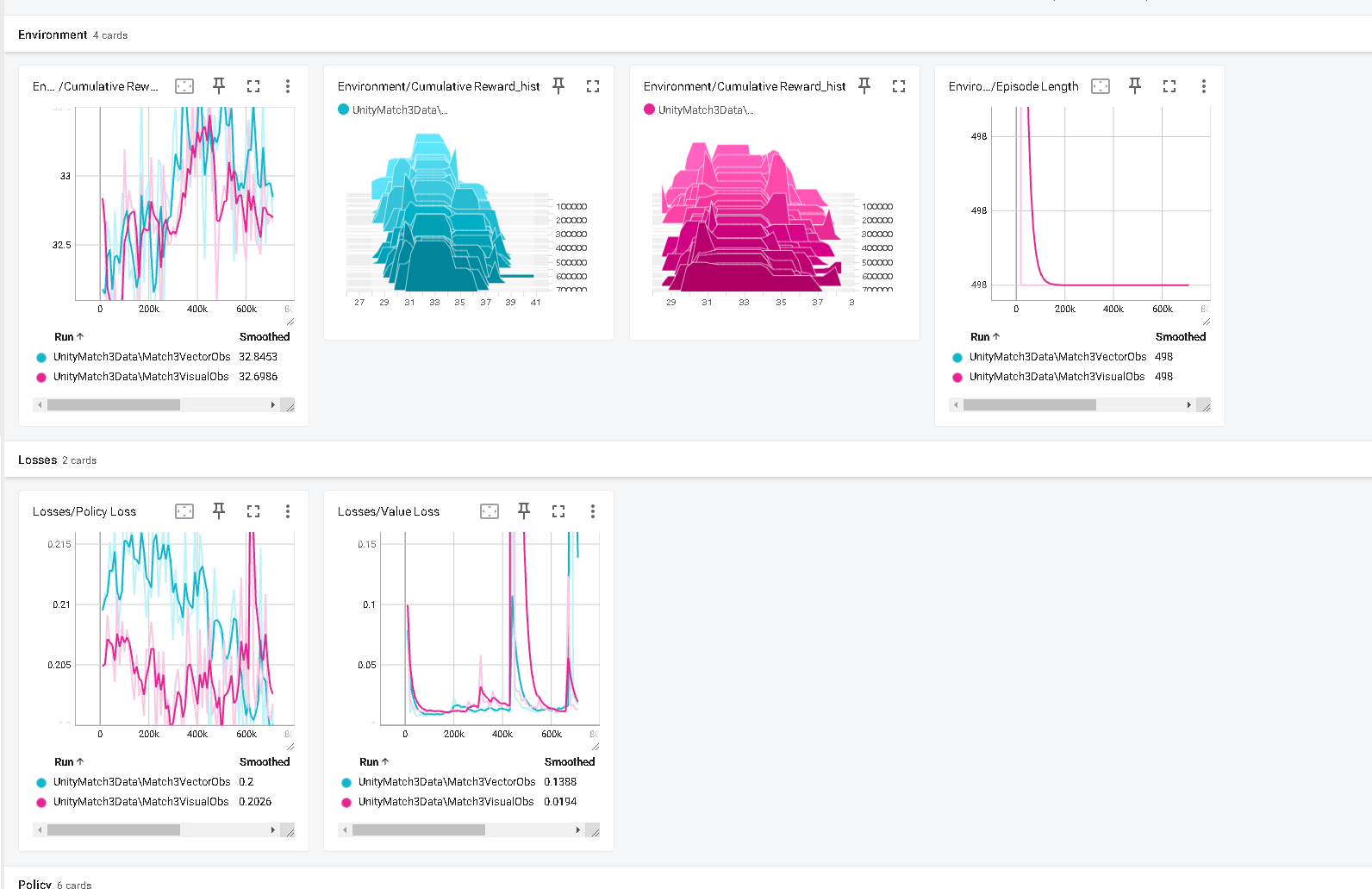
Task: Sort by Run column in Policy Loss table
Action: click(x=69, y=762)
